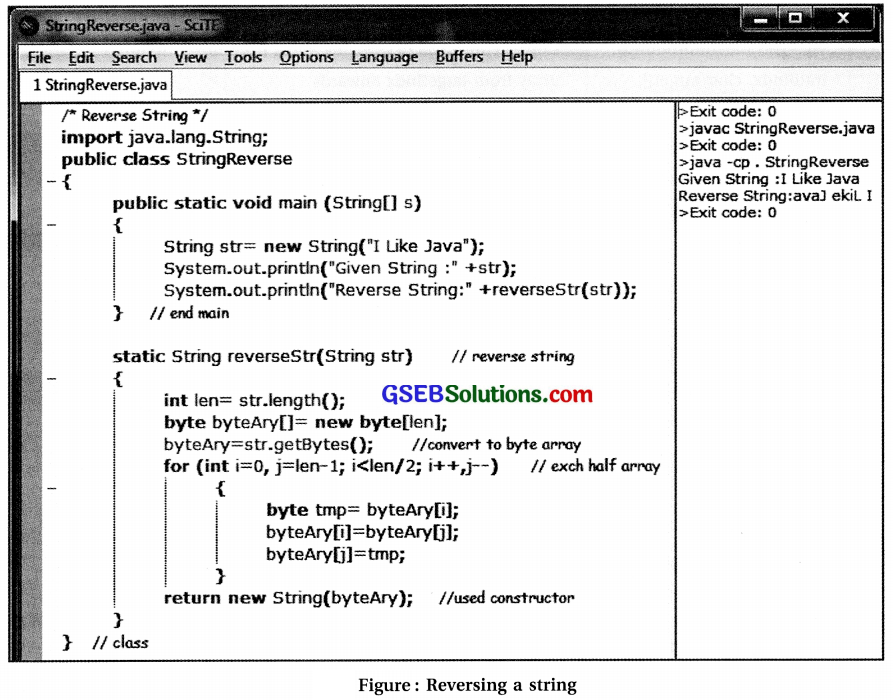This screenshot has height=700, width=893.
Task: Open the Edit menu
Action: point(80,57)
